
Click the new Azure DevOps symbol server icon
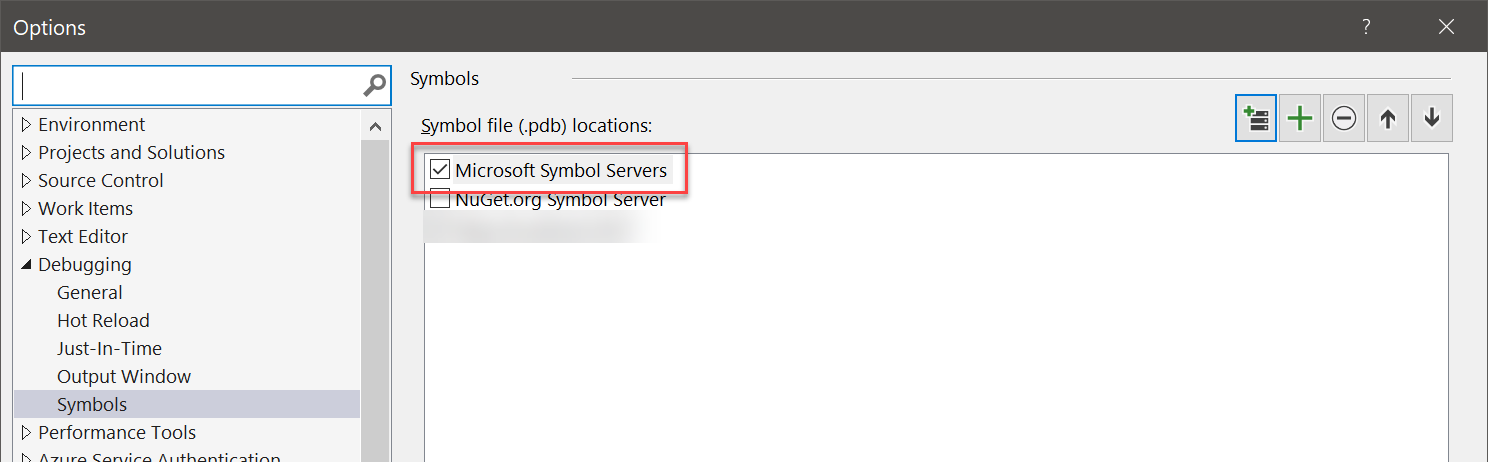coord(1255,119)
